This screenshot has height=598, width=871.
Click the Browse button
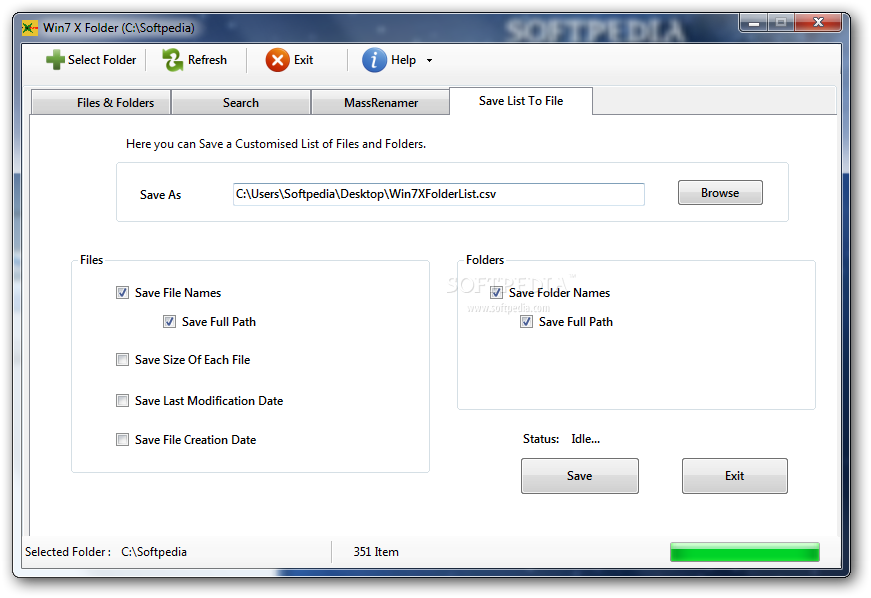pos(720,193)
